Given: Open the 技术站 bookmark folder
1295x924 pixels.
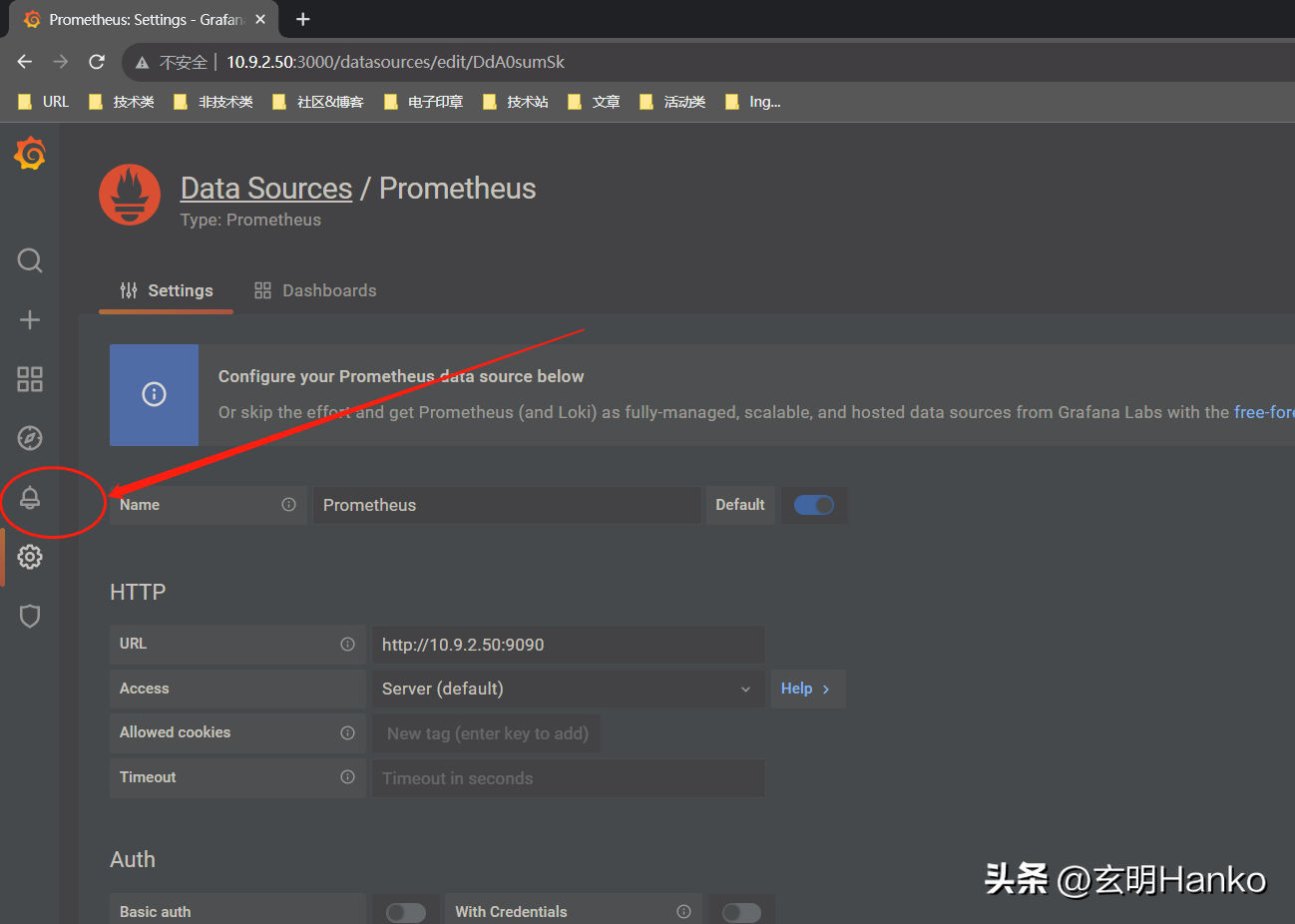Looking at the screenshot, I should coord(516,102).
